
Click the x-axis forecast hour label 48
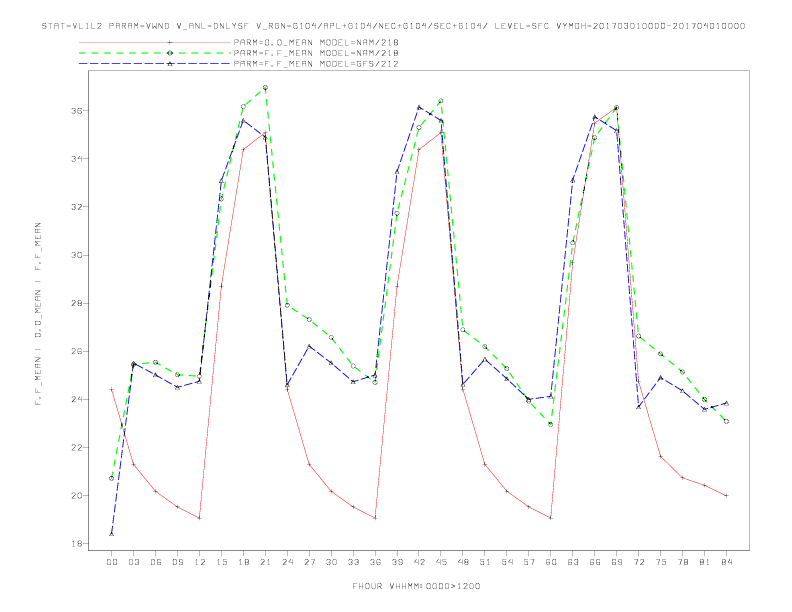coord(463,562)
